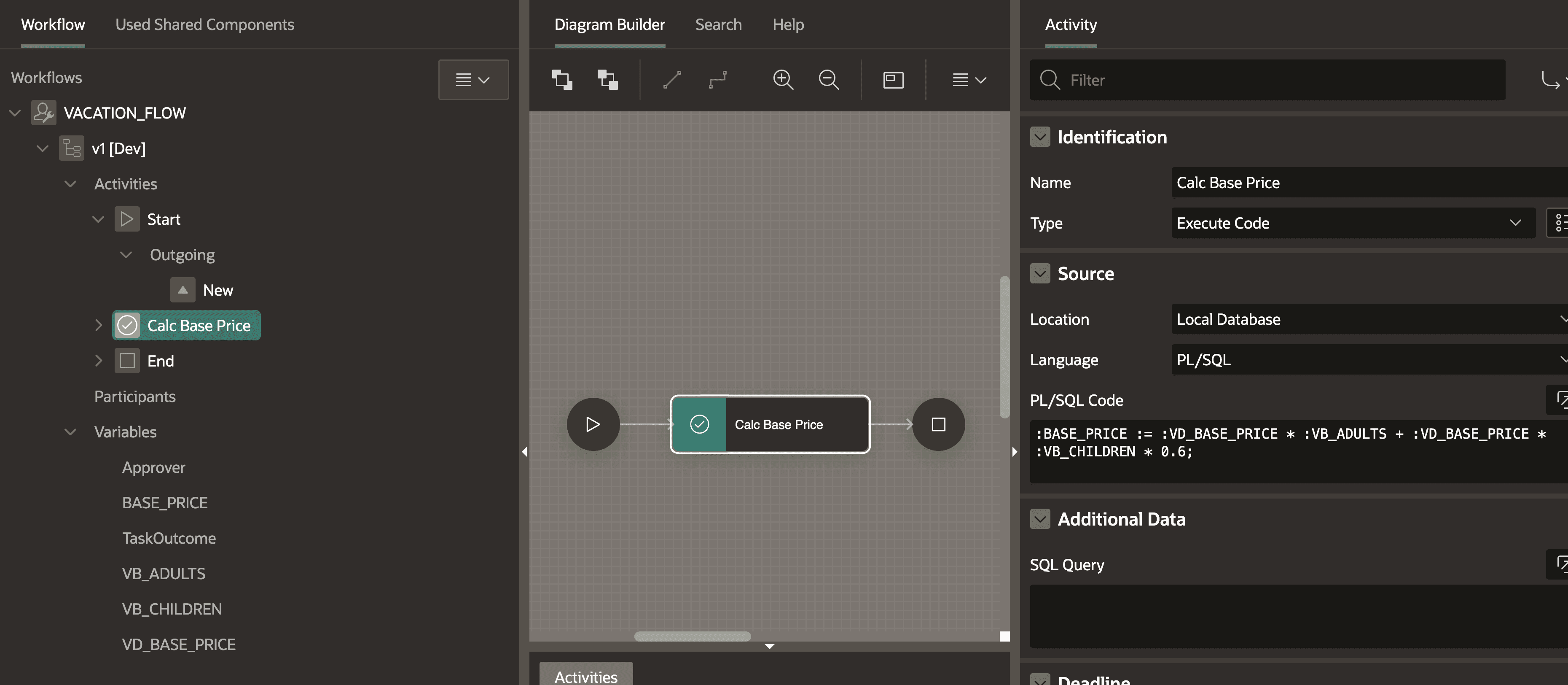Click the Bring to Front toolbar icon
This screenshot has height=685, width=1568.
tap(561, 80)
